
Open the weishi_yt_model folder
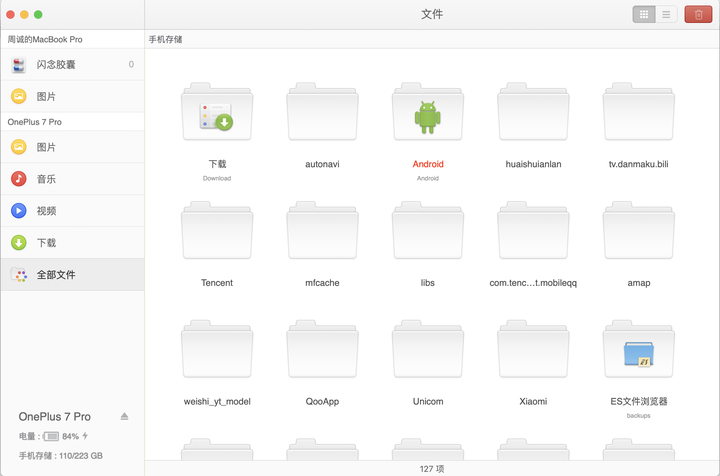(x=217, y=349)
